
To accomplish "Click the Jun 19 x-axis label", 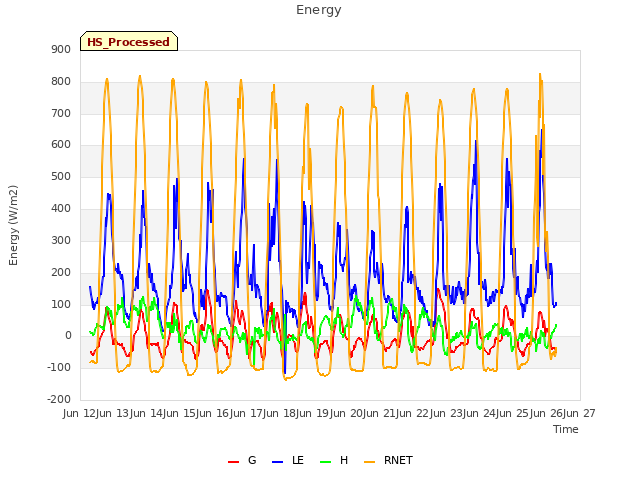I will click(314, 413).
